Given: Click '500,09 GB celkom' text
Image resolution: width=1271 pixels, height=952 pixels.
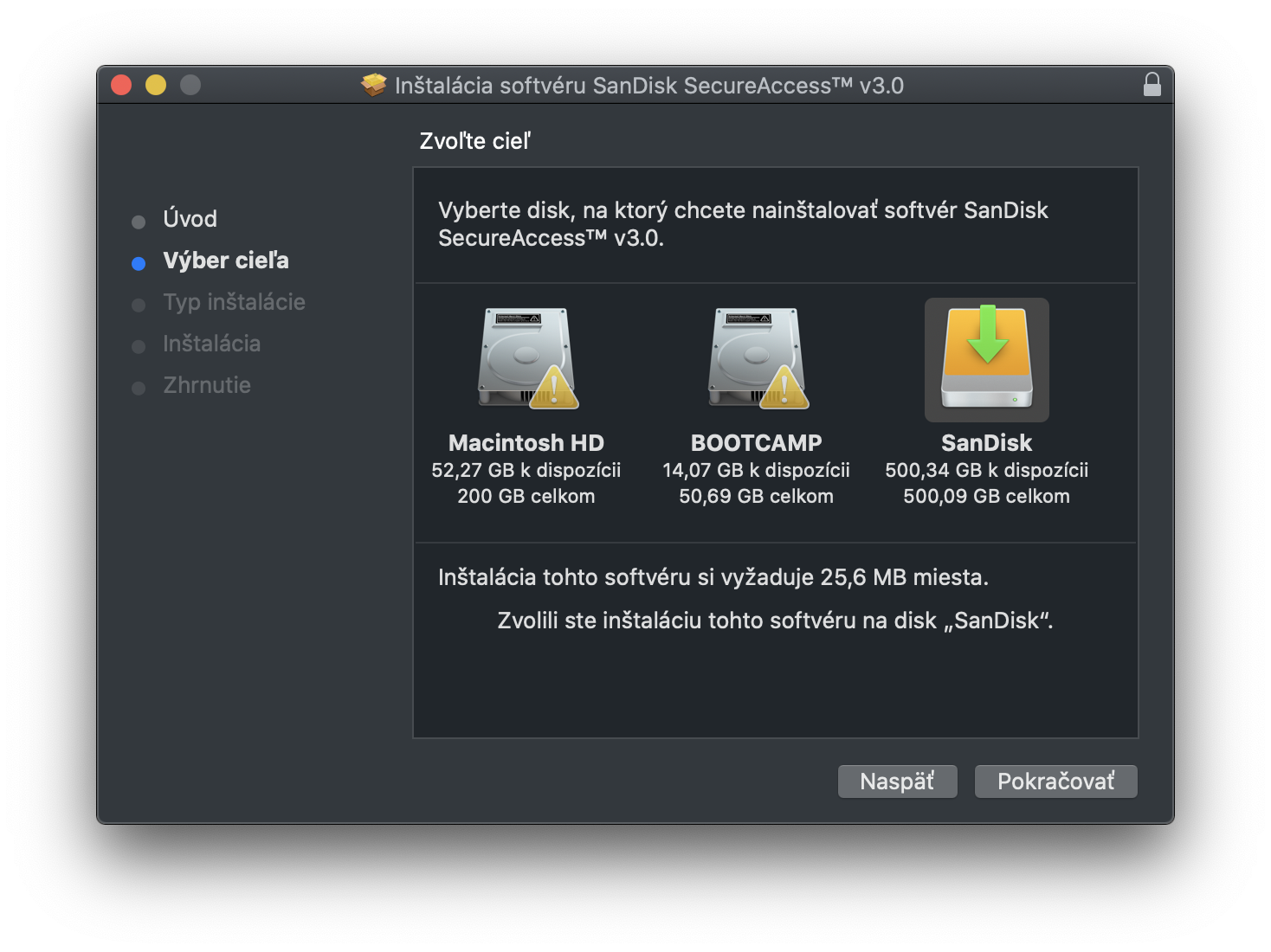Looking at the screenshot, I should [987, 496].
